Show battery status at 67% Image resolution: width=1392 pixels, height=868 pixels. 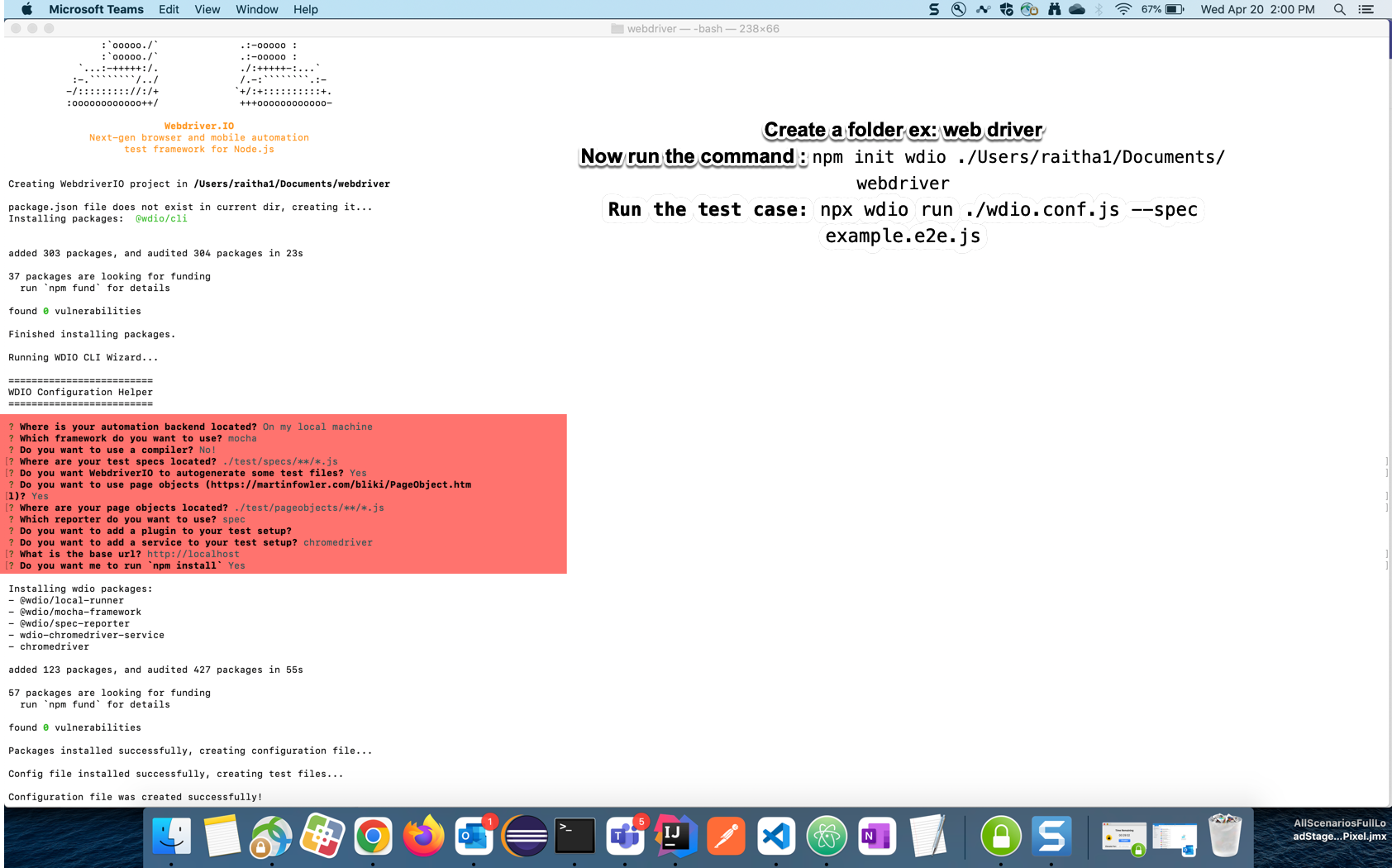tap(1163, 9)
